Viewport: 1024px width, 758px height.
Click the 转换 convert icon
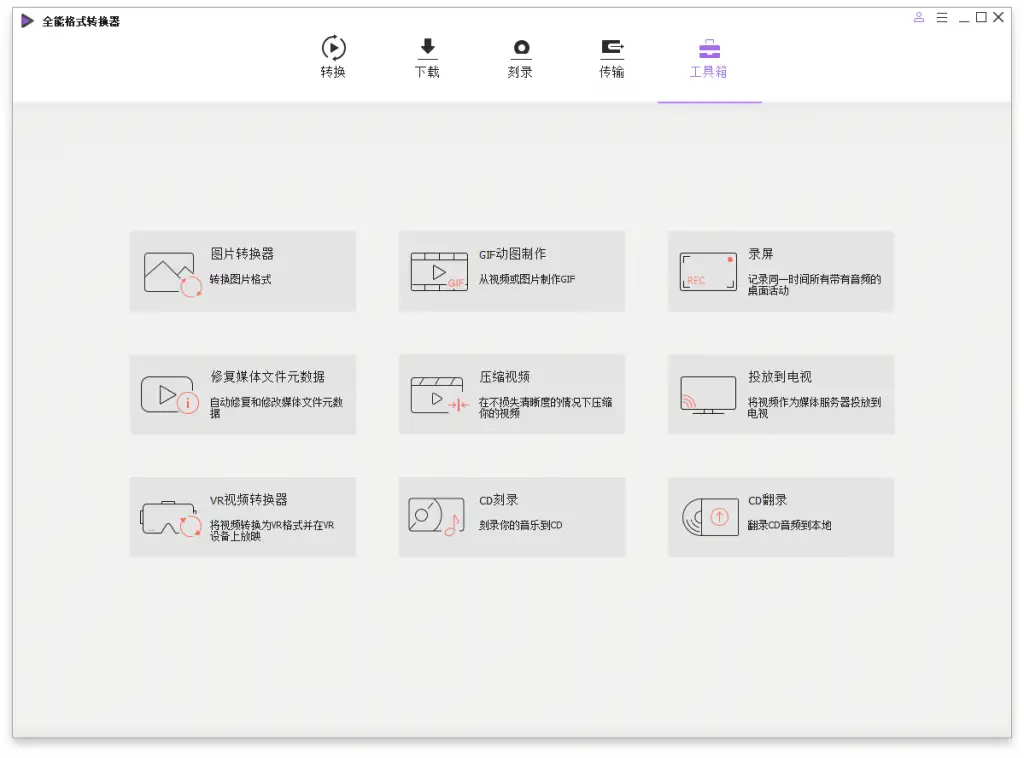[x=333, y=47]
